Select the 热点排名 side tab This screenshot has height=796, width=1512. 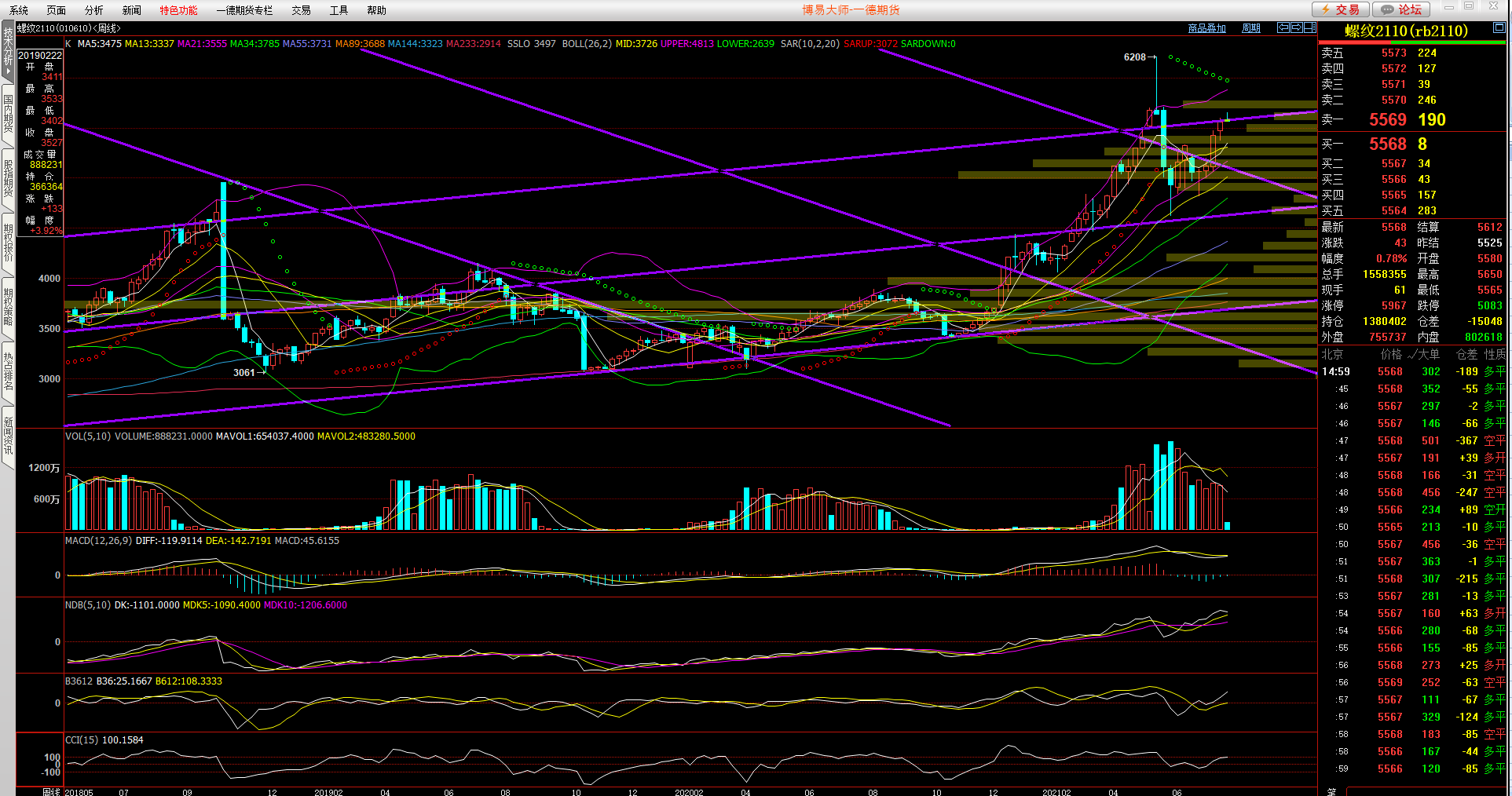tap(8, 371)
